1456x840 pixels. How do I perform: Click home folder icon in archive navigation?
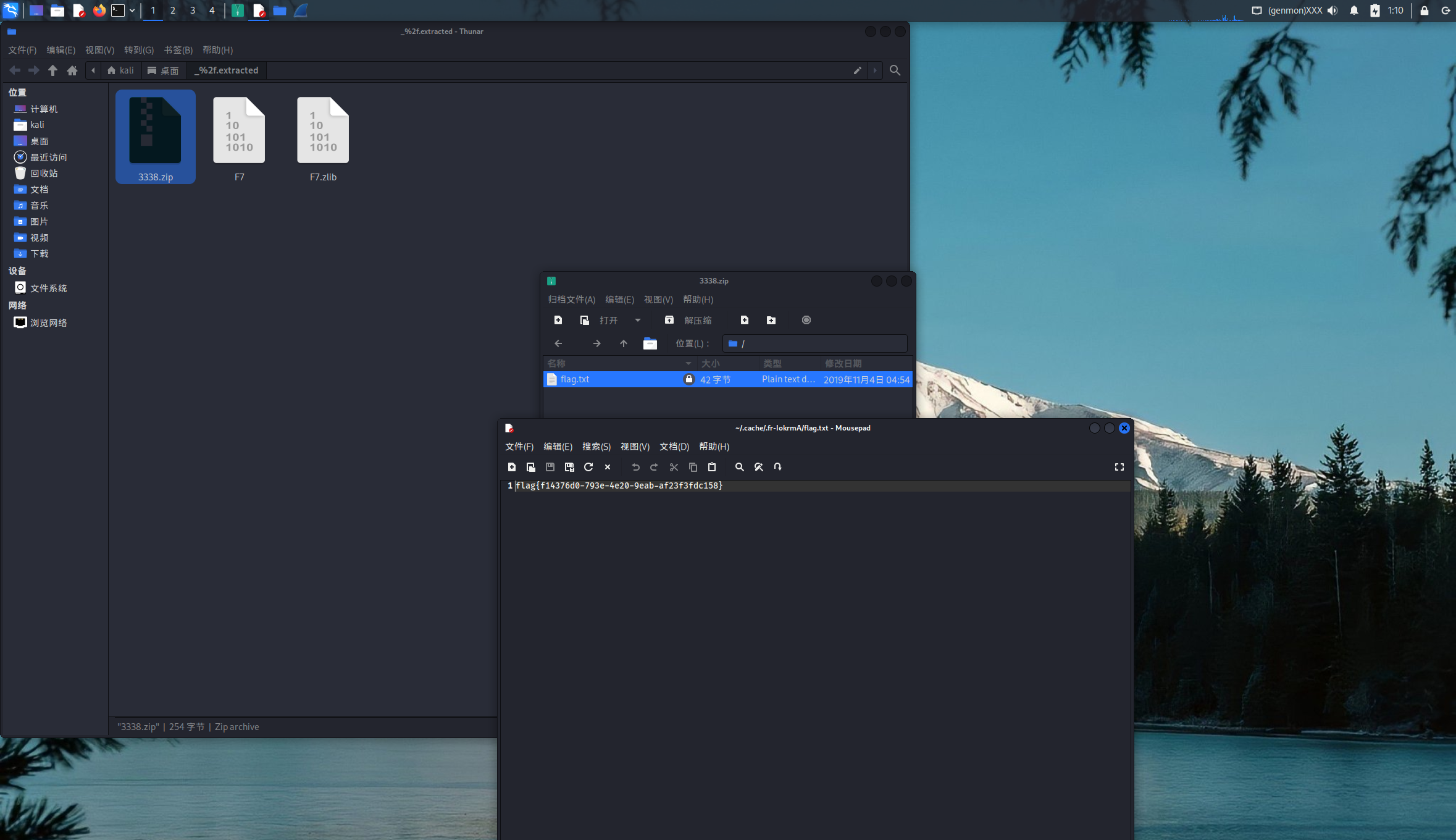click(650, 343)
